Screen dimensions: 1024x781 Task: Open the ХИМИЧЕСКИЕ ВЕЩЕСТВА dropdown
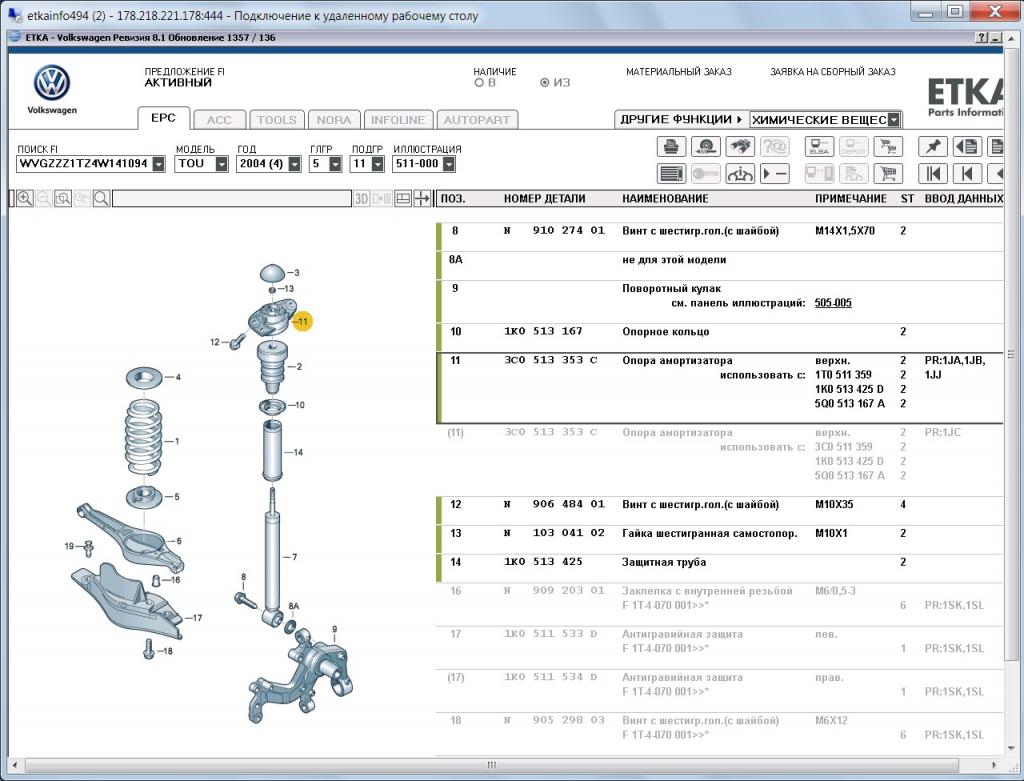[x=893, y=120]
